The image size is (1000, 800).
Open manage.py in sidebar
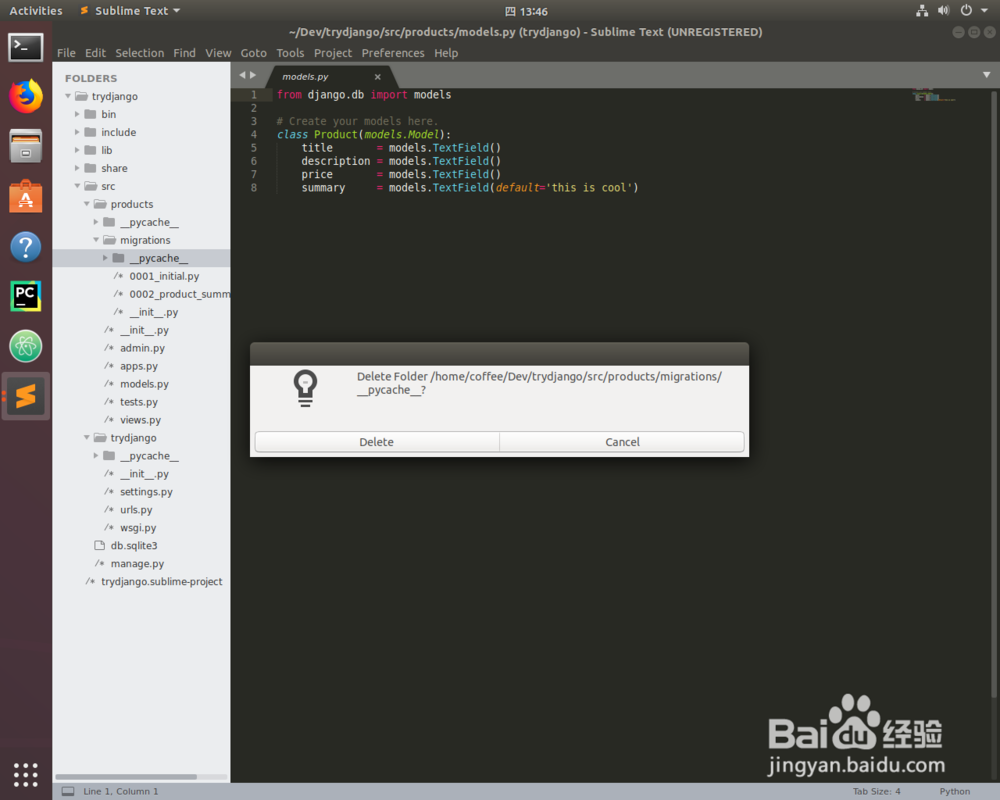(x=137, y=563)
